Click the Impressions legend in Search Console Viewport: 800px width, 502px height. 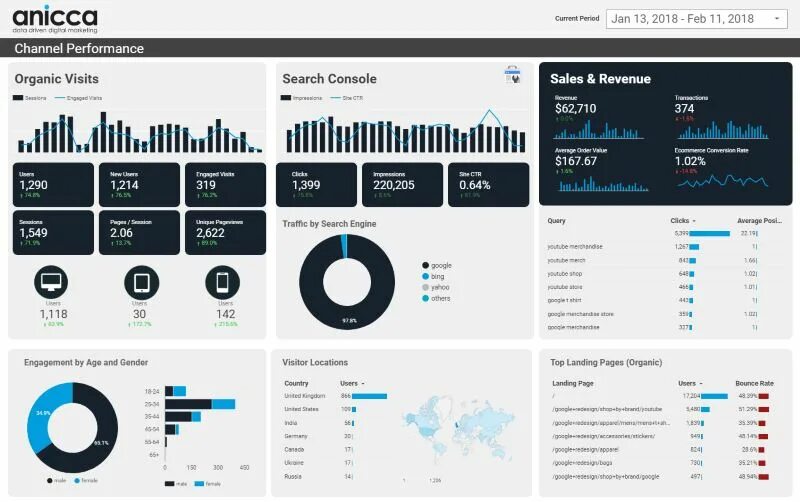pos(302,98)
